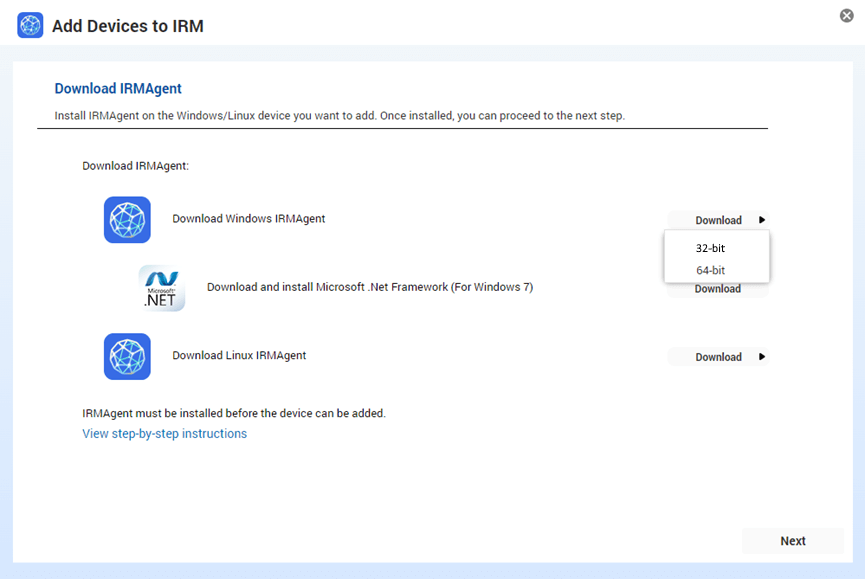
Task: Open View step-by-step instructions
Action: [x=164, y=433]
